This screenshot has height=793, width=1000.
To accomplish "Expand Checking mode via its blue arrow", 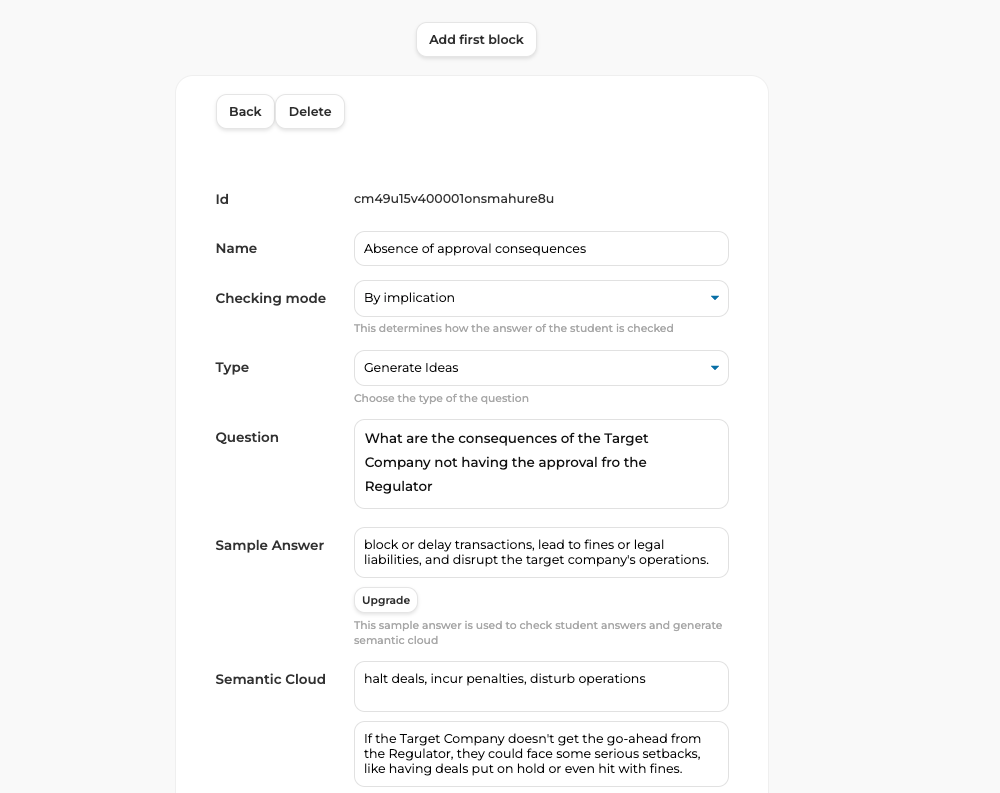I will pos(714,298).
